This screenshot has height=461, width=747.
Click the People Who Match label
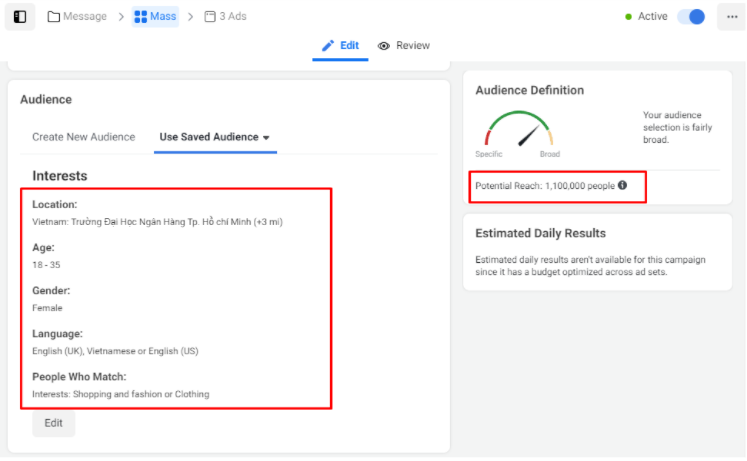point(79,377)
